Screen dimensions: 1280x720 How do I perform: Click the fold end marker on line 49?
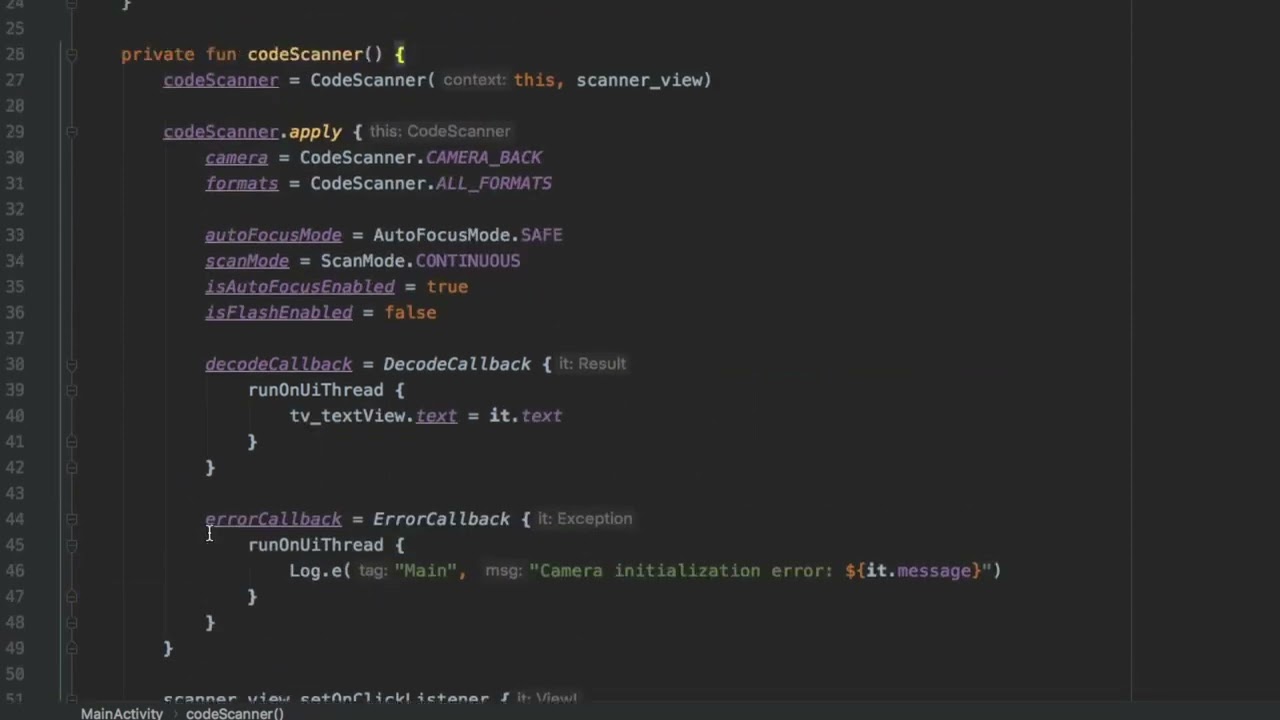pos(71,648)
